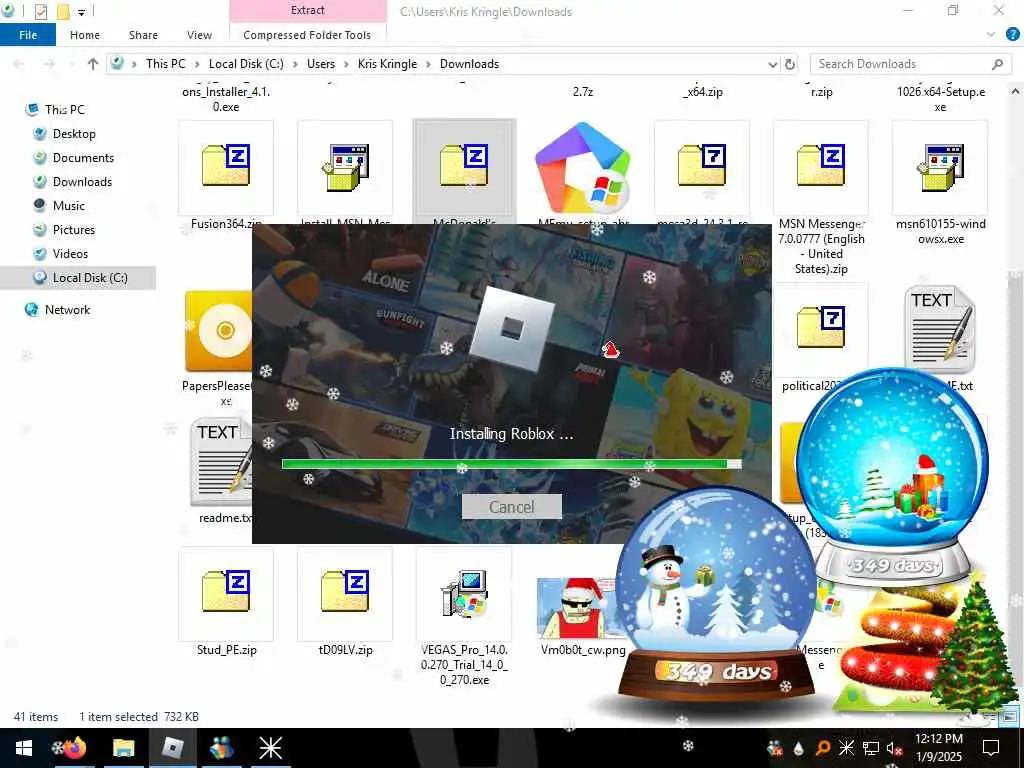Screen dimensions: 1024x768
Task: Select the tD09LV.zip file icon
Action: coord(345,592)
